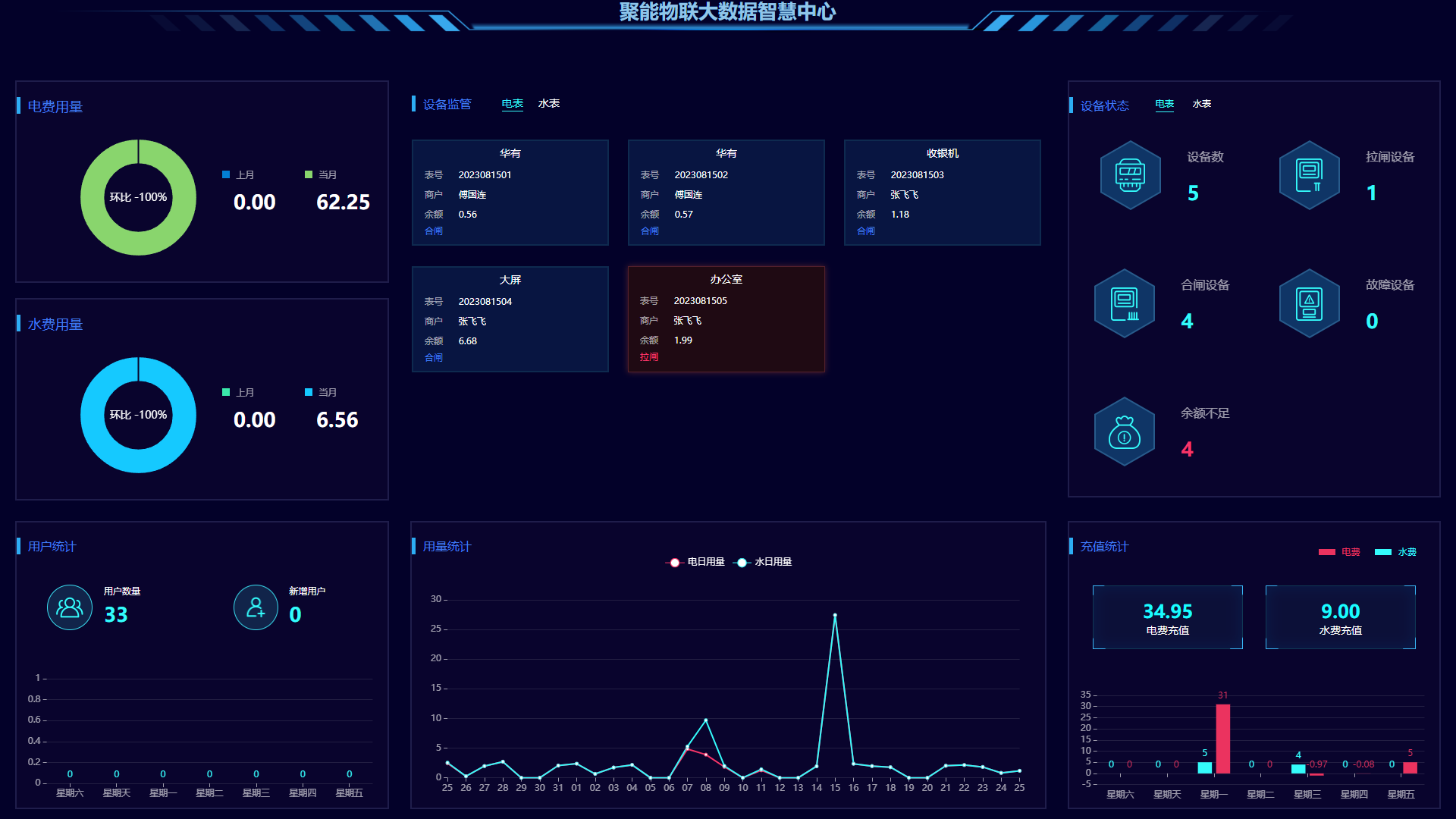The width and height of the screenshot is (1456, 819).
Task: Toggle 当月 legend in 电费用量 panel
Action: coord(321,175)
